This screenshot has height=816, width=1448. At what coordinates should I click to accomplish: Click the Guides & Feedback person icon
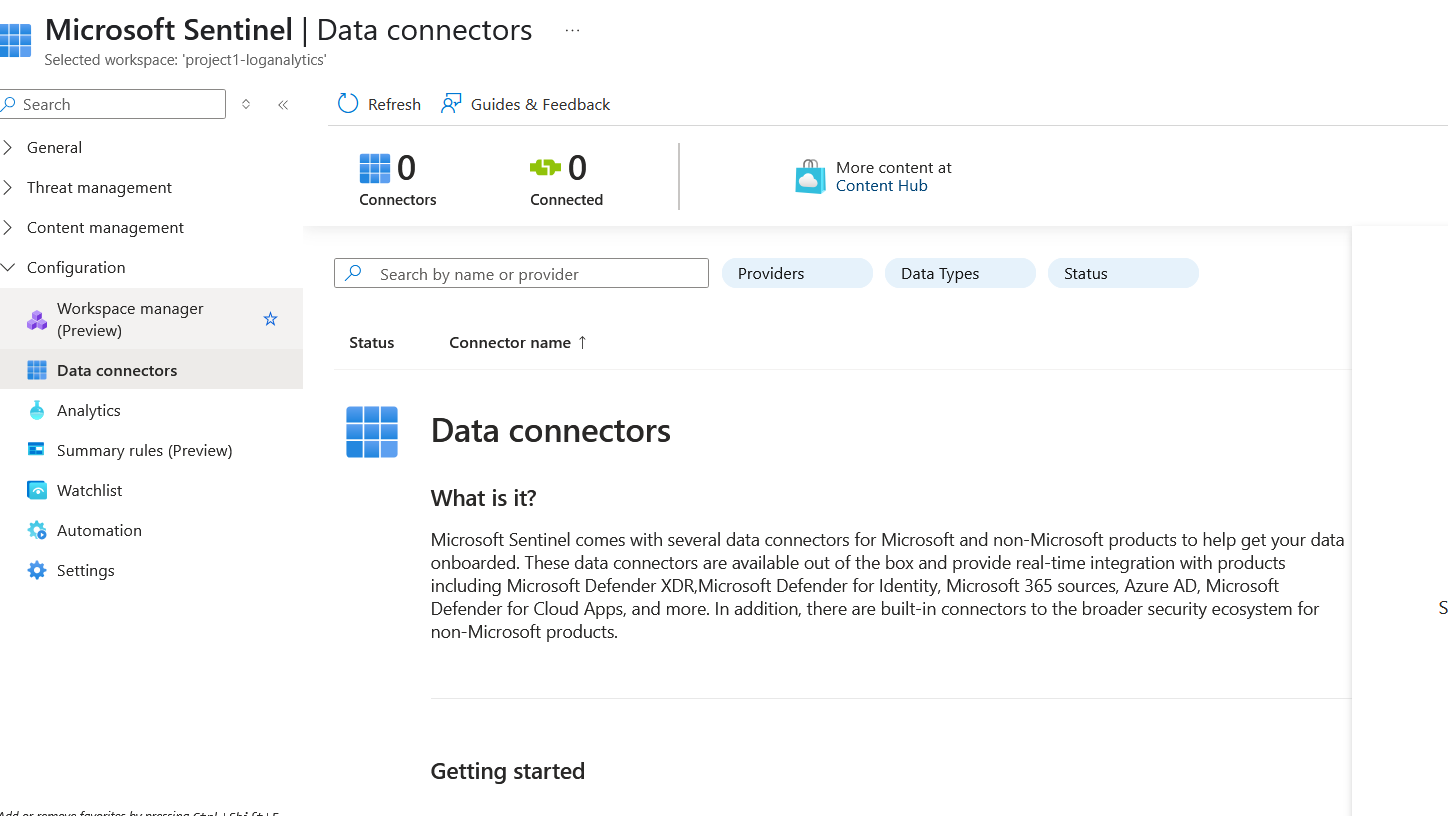(x=451, y=104)
